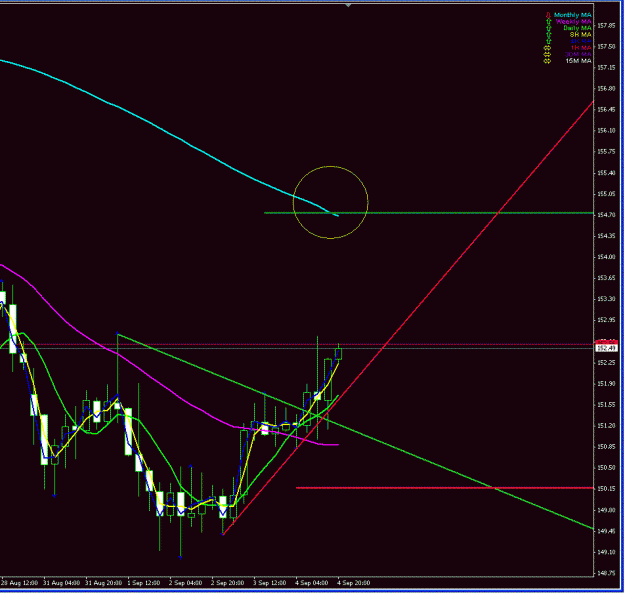The width and height of the screenshot is (625, 593).
Task: Click the yellow sideways arrow beside 30M MA
Action: [x=548, y=54]
